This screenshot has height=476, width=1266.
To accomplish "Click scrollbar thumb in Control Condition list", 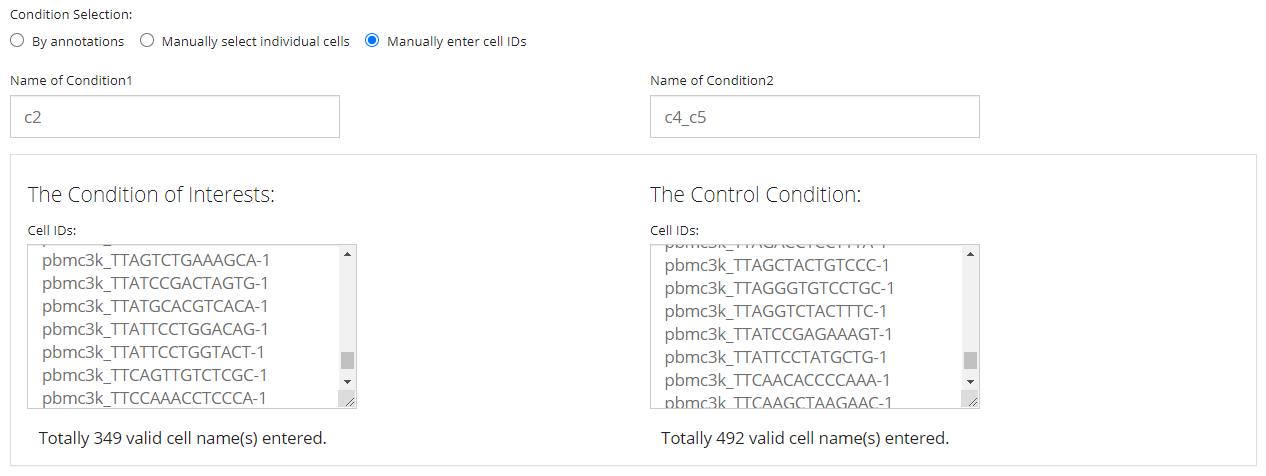I will (970, 360).
